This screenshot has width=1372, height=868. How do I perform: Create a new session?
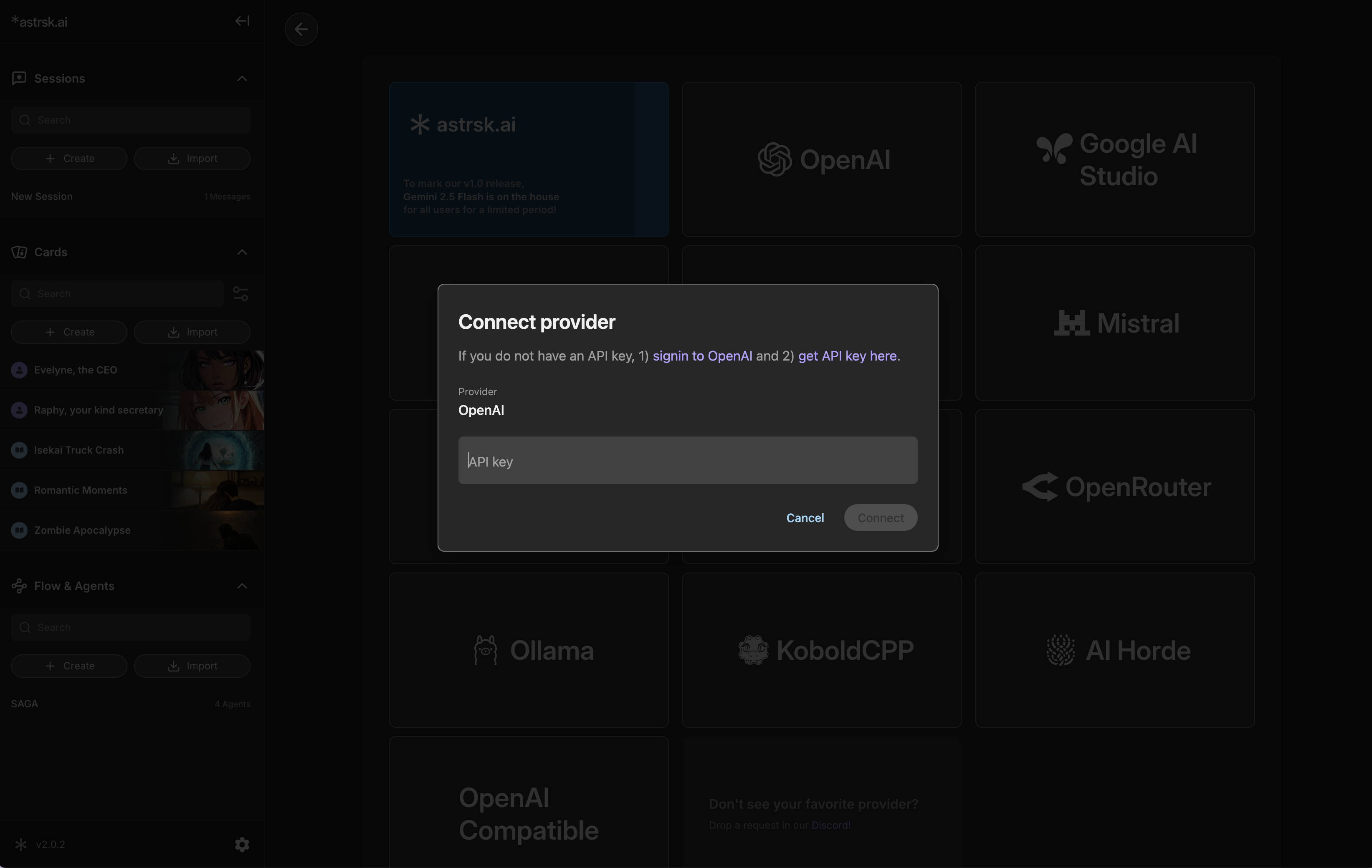coord(69,158)
